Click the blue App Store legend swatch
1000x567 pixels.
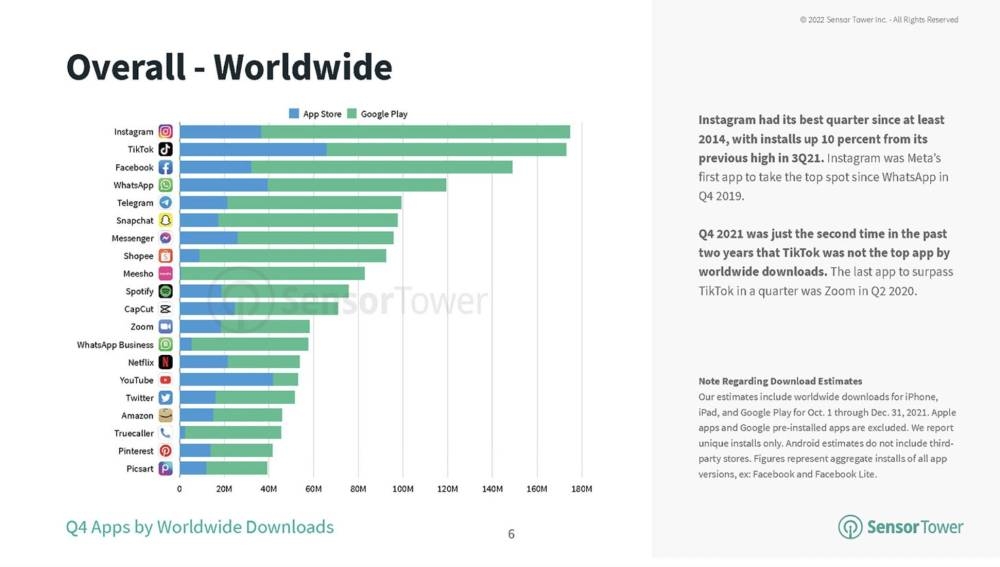coord(294,114)
